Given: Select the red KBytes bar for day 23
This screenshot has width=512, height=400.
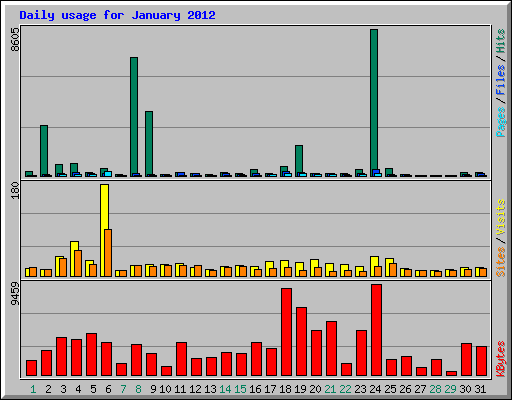Looking at the screenshot, I should pyautogui.click(x=361, y=353).
